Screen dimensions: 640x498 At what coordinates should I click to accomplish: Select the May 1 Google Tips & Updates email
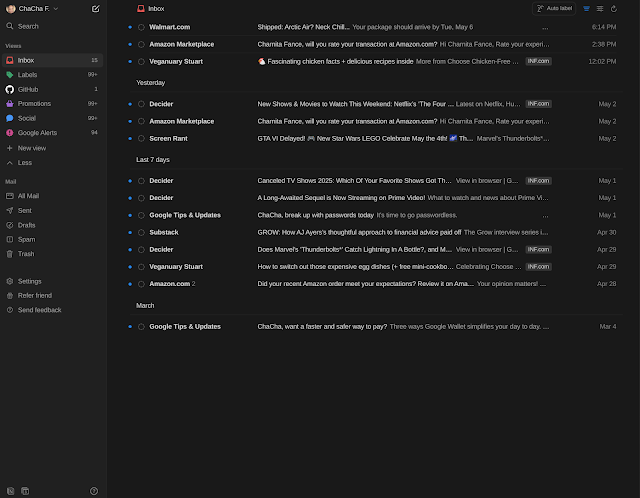[141, 216]
